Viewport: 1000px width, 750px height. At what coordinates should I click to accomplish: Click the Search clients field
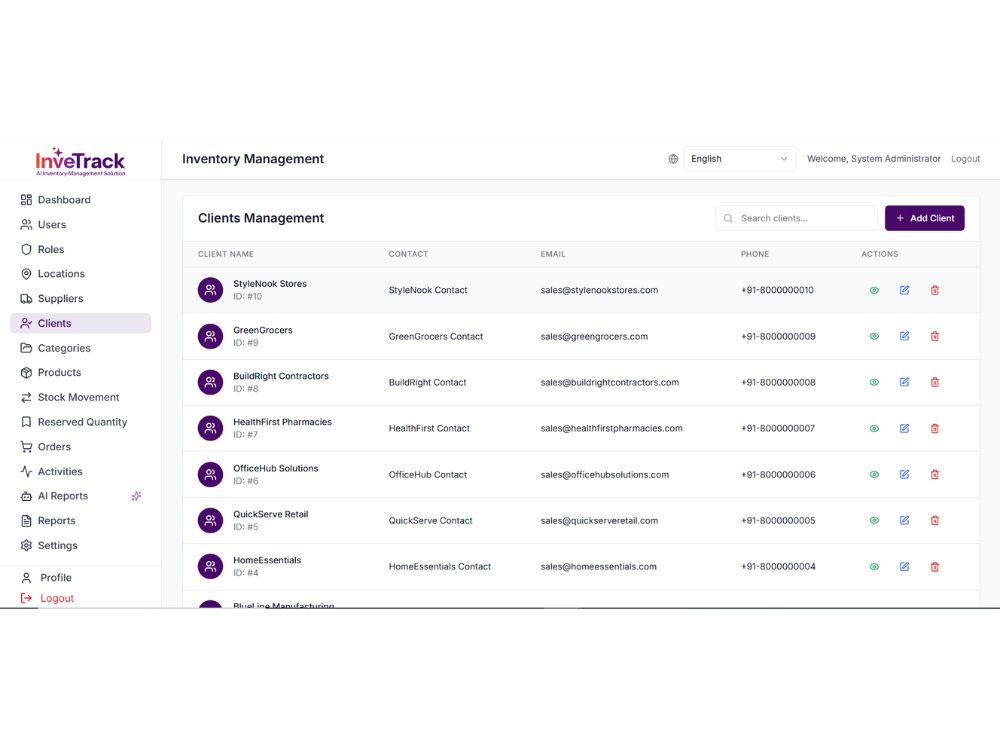click(x=796, y=218)
